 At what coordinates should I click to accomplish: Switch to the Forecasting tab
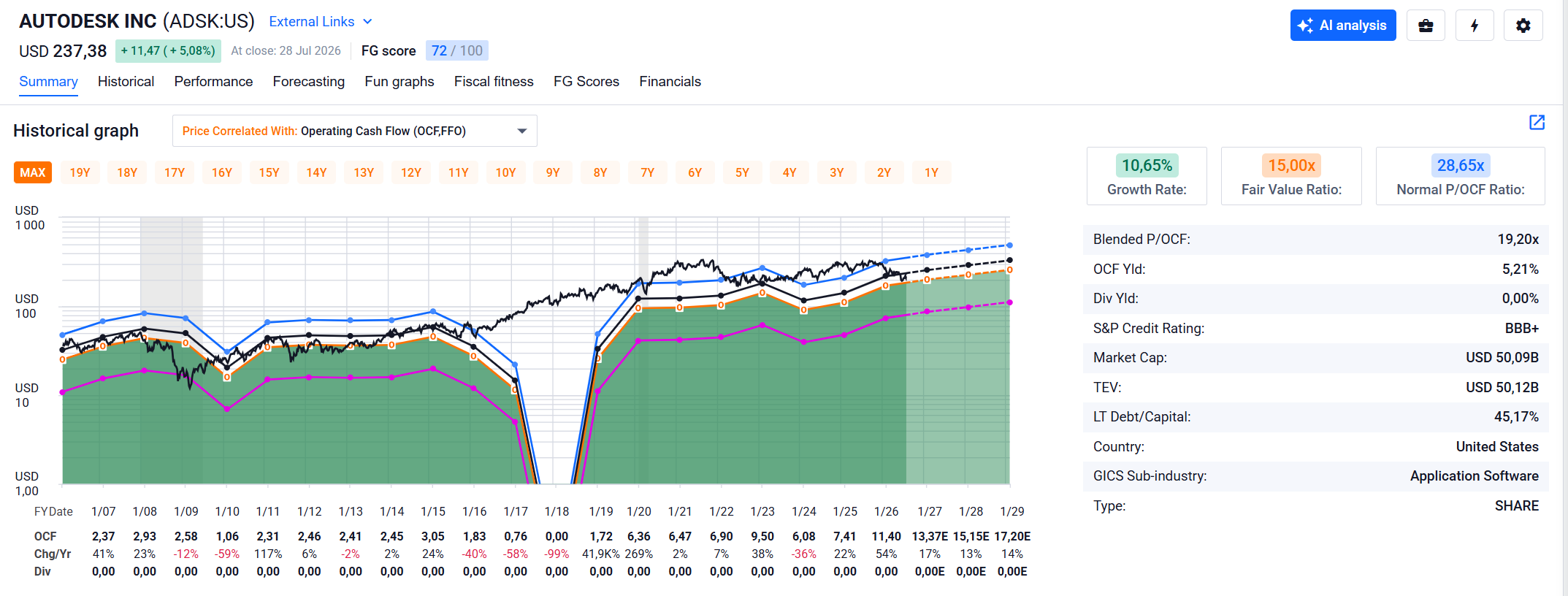(x=309, y=82)
